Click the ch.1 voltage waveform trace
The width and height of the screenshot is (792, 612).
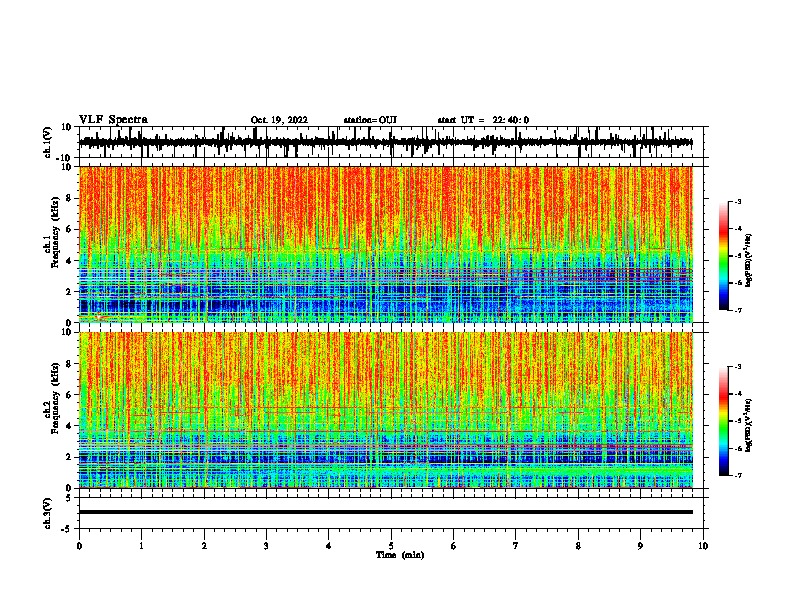385,142
